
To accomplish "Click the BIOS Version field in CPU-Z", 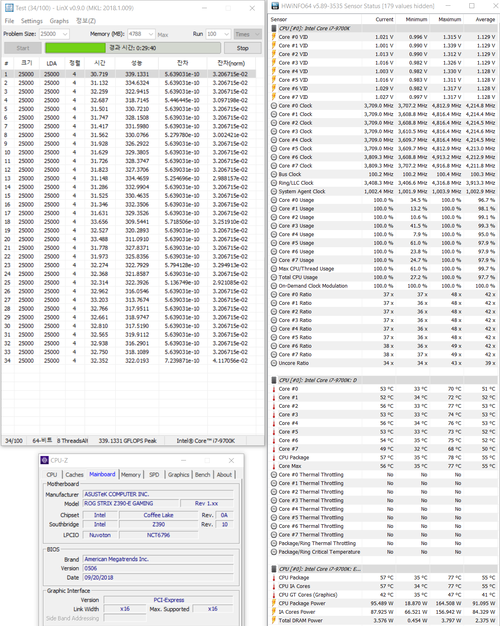I will click(158, 568).
